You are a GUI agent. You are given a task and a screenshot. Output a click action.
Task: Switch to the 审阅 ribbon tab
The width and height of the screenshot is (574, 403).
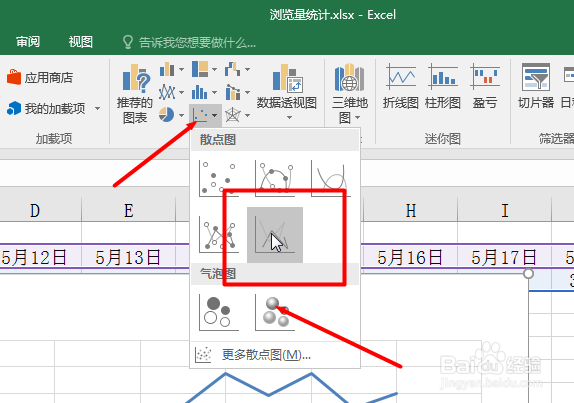click(x=28, y=42)
